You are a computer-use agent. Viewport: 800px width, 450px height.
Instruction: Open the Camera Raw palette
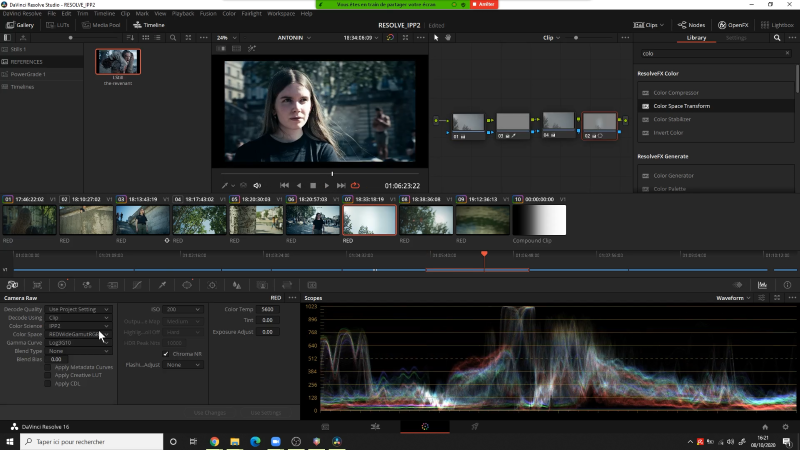click(x=12, y=285)
